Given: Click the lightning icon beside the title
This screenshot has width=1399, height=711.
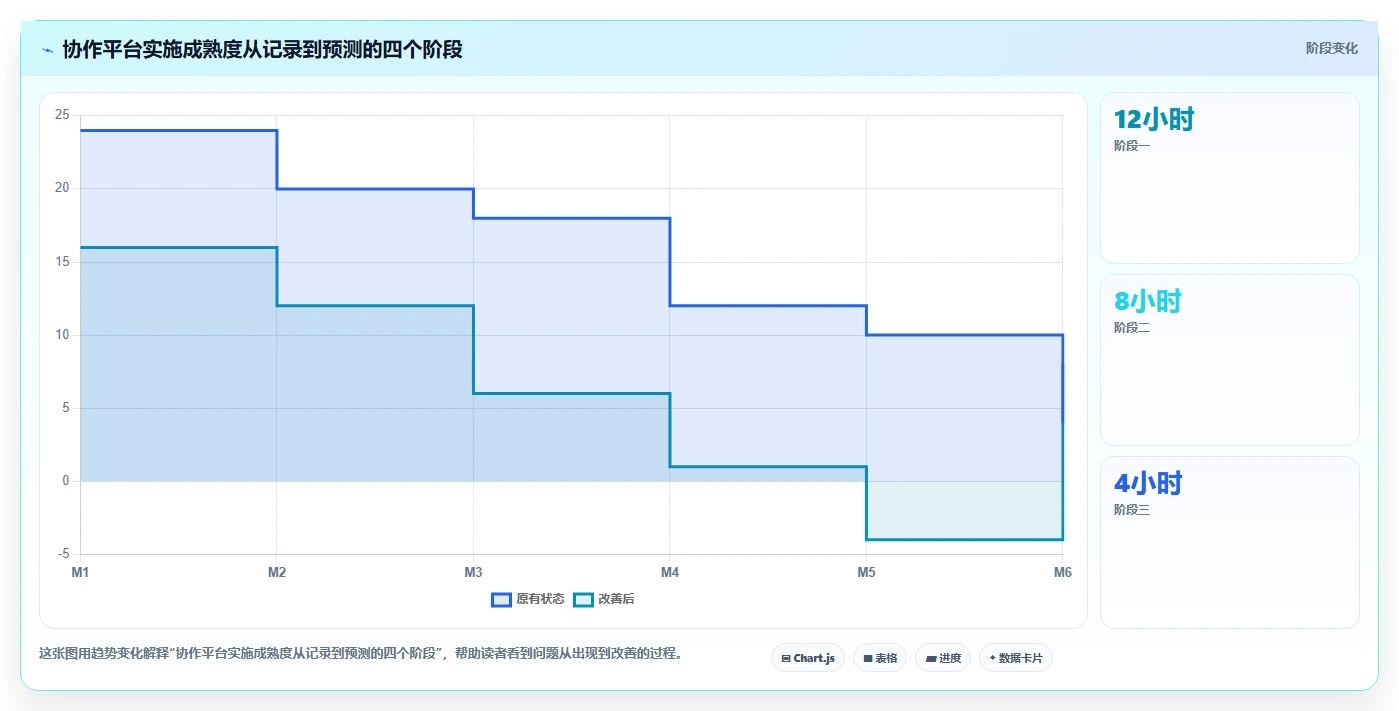Looking at the screenshot, I should (47, 50).
